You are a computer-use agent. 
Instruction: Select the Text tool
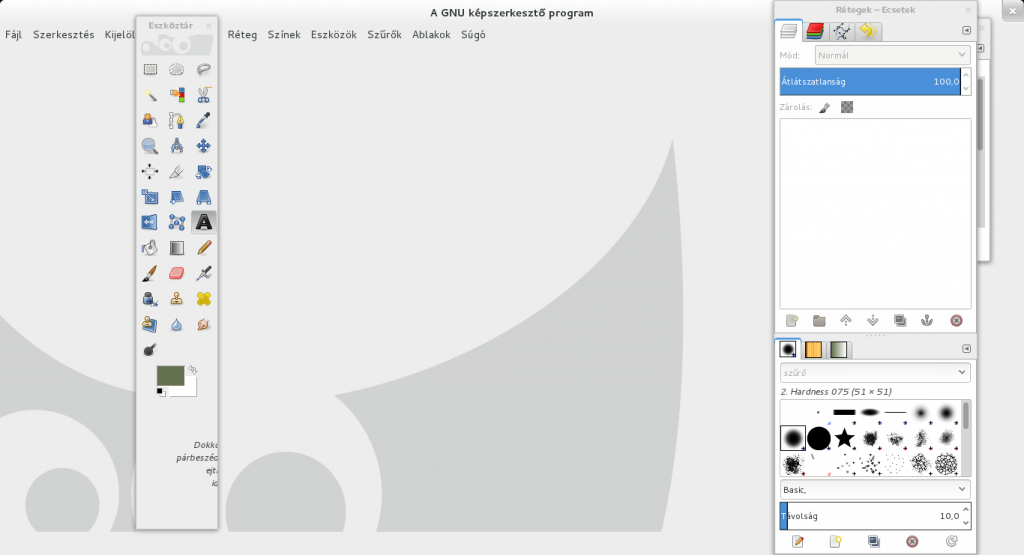coord(204,222)
